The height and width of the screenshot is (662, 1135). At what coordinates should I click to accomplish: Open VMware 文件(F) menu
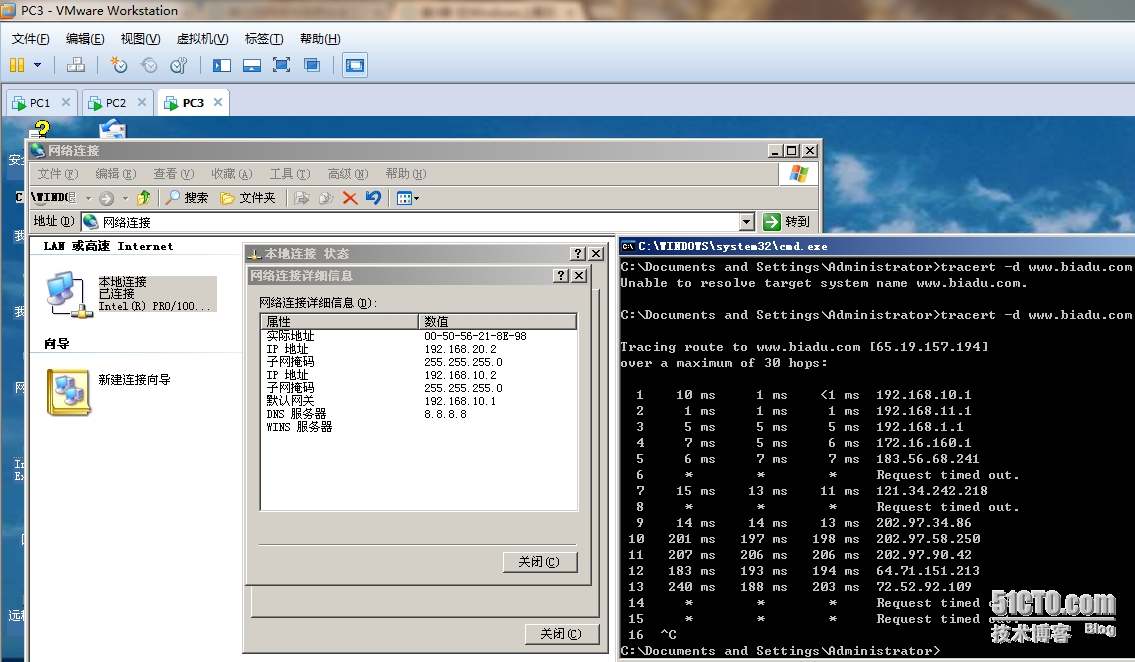click(x=30, y=39)
